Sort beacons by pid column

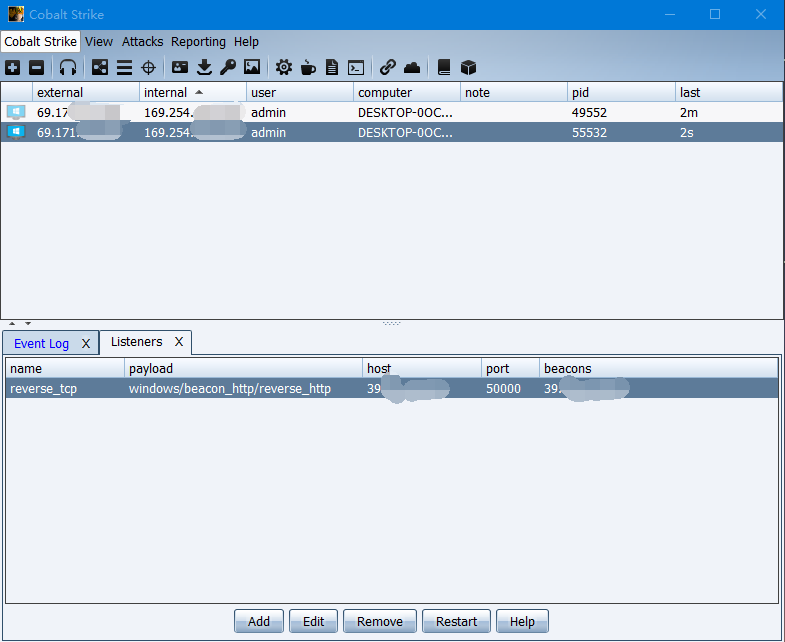tap(621, 92)
